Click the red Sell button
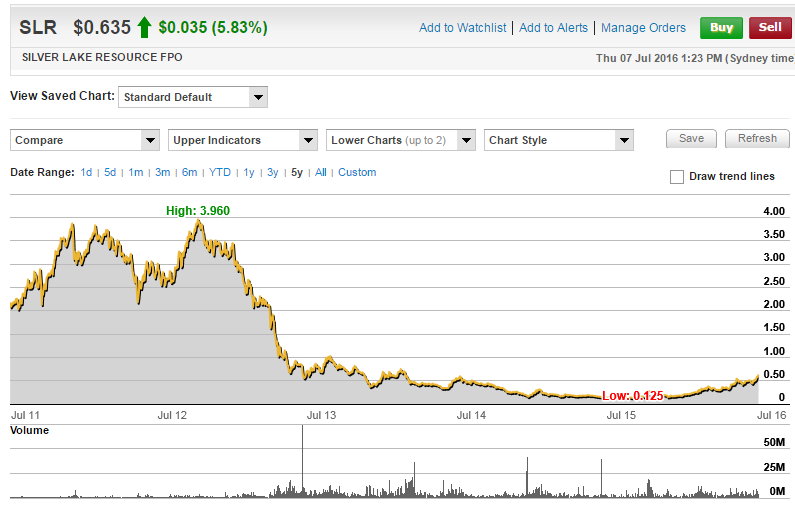The width and height of the screenshot is (795, 506). click(x=769, y=27)
